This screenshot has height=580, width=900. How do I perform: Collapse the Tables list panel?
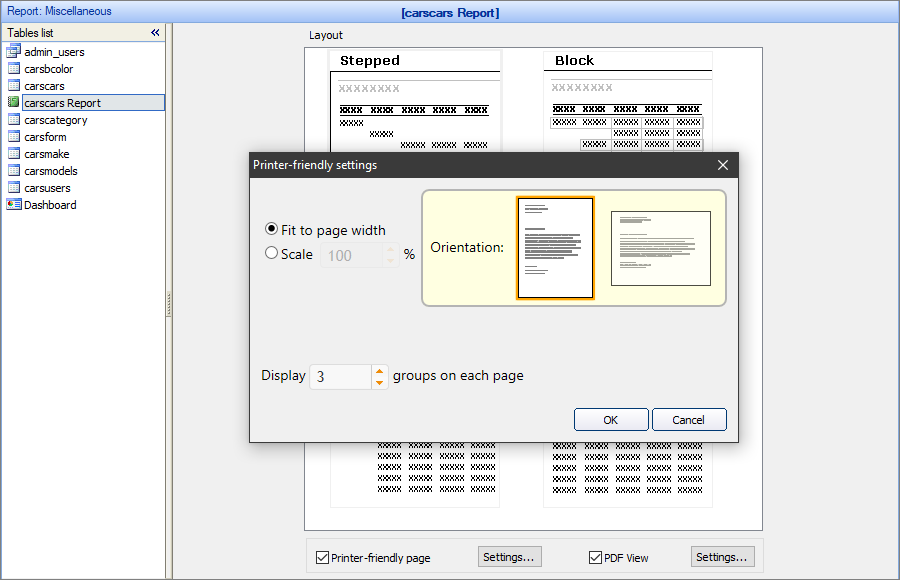click(154, 32)
